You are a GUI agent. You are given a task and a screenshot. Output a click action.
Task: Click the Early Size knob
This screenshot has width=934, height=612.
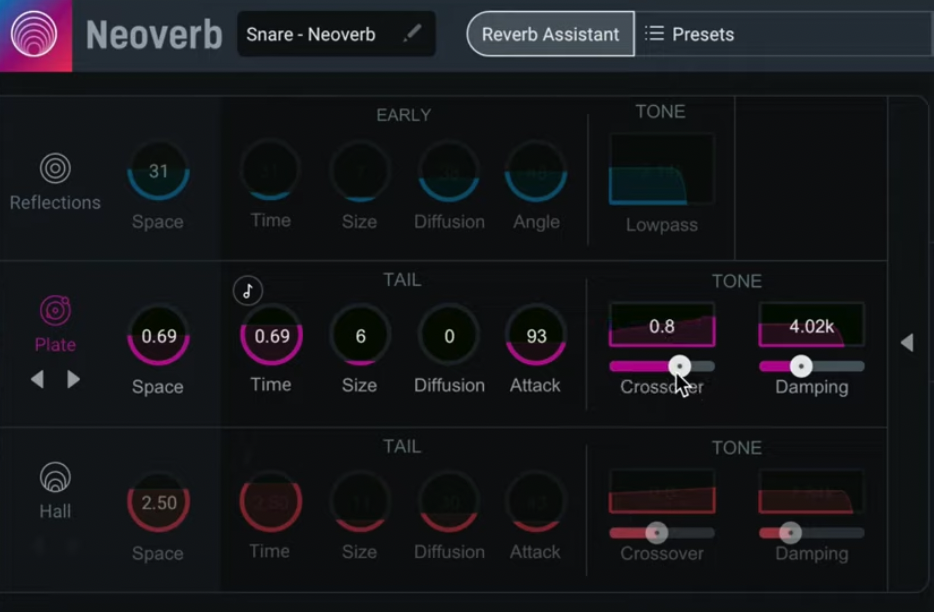pyautogui.click(x=360, y=171)
